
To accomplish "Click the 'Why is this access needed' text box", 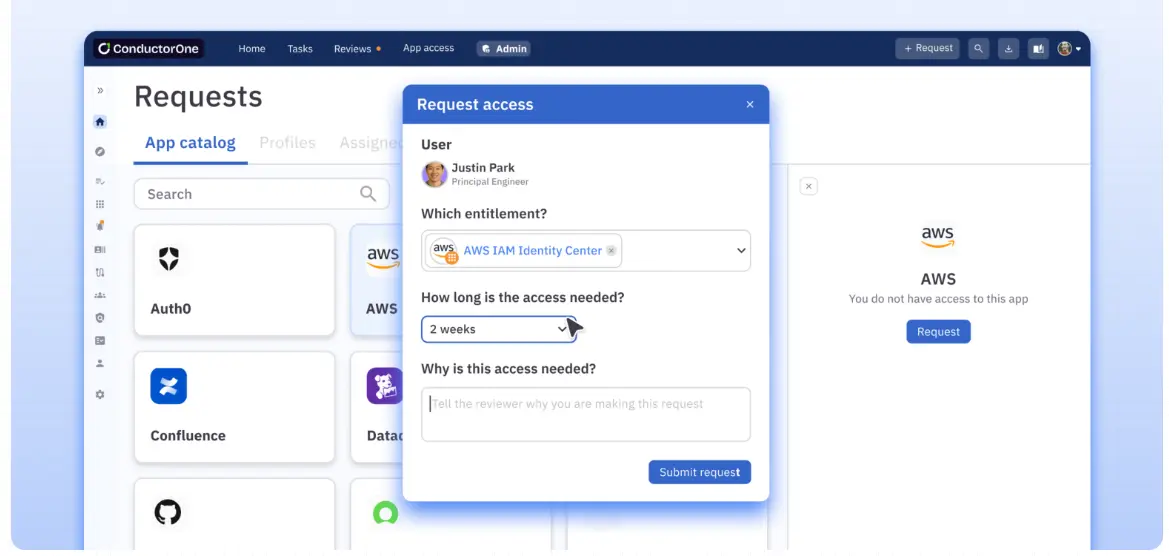I will coord(585,414).
